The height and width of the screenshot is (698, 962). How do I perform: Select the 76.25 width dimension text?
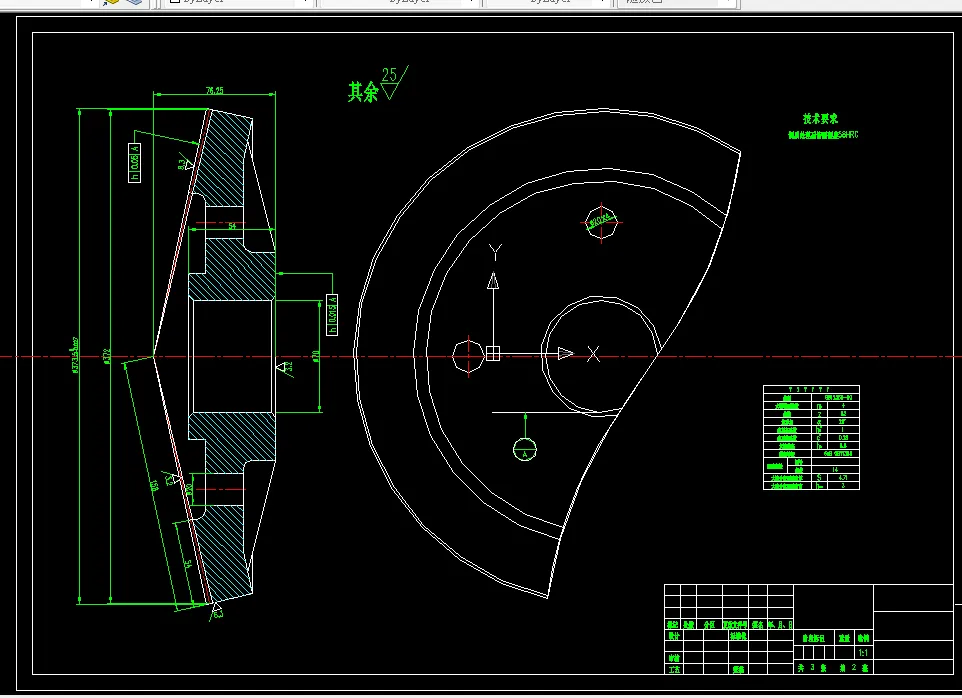point(214,91)
